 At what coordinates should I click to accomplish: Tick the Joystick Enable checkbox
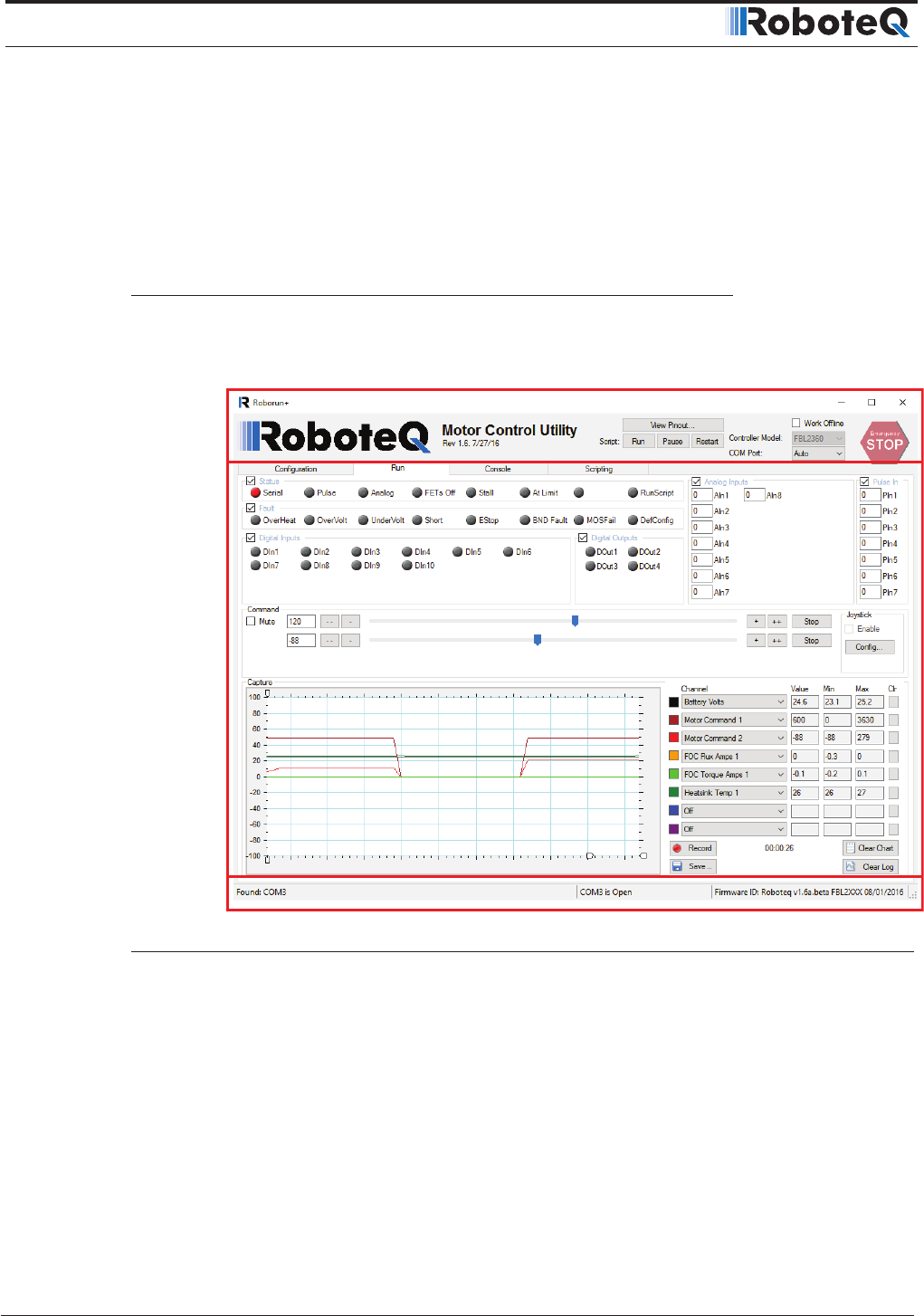[x=850, y=629]
